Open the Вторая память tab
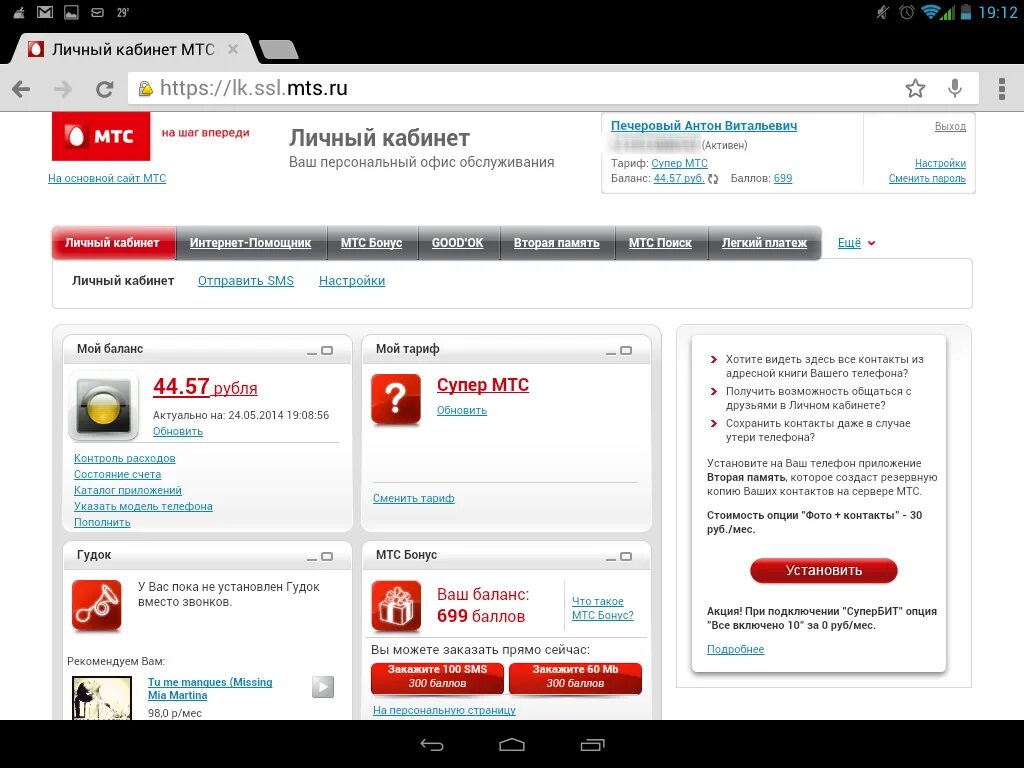The width and height of the screenshot is (1024, 768). 556,243
